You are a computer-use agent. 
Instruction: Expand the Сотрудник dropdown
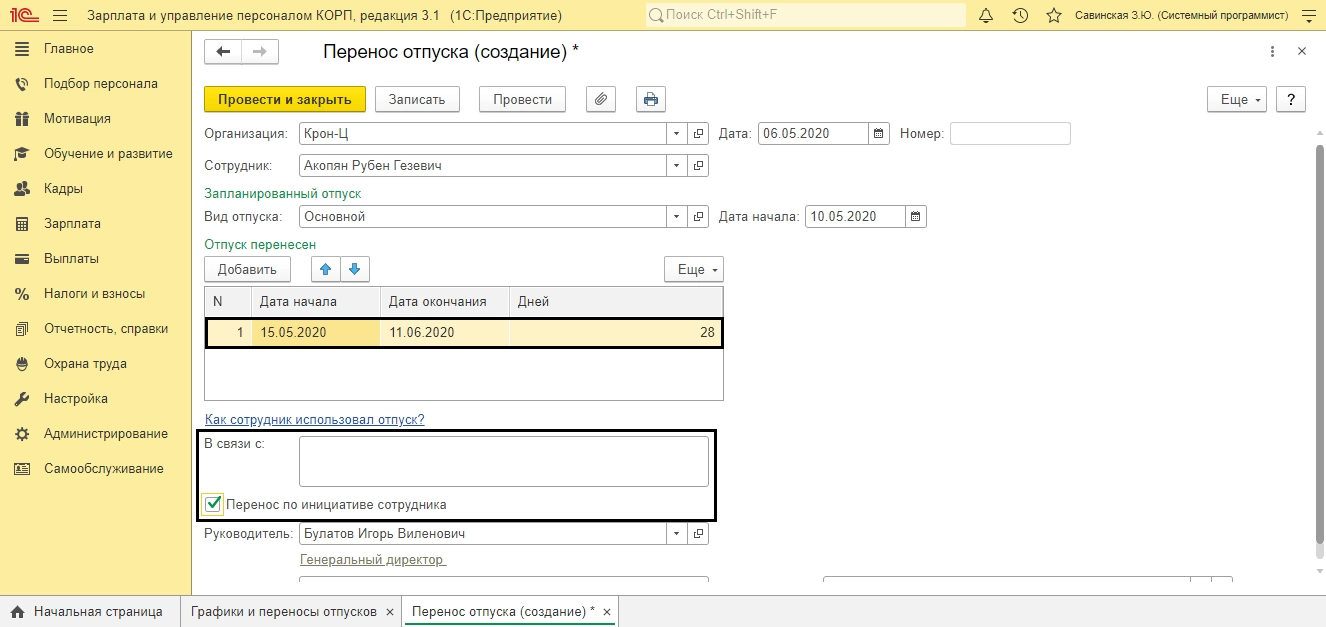tap(677, 165)
